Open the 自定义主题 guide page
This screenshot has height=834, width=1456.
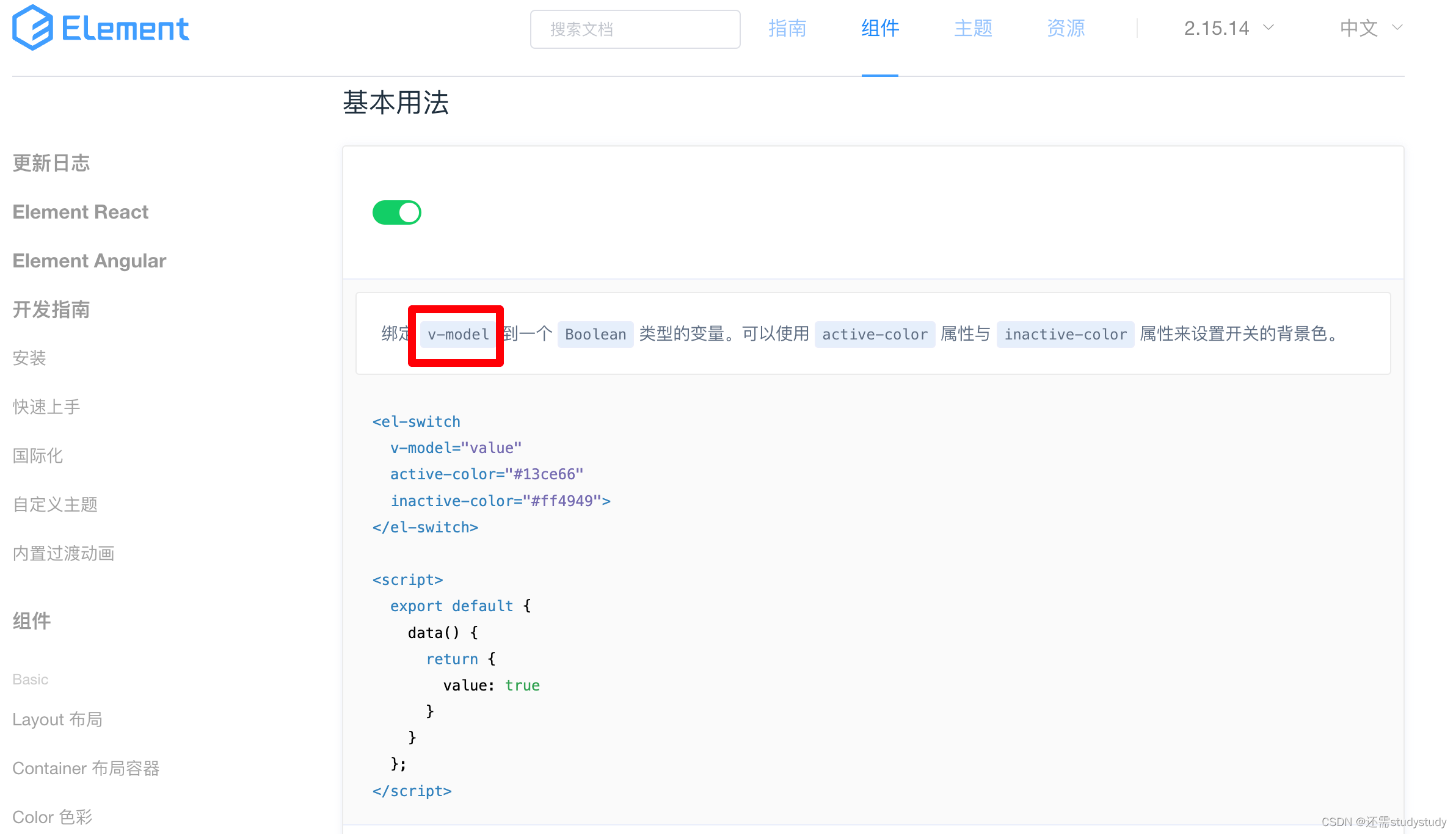click(x=55, y=505)
